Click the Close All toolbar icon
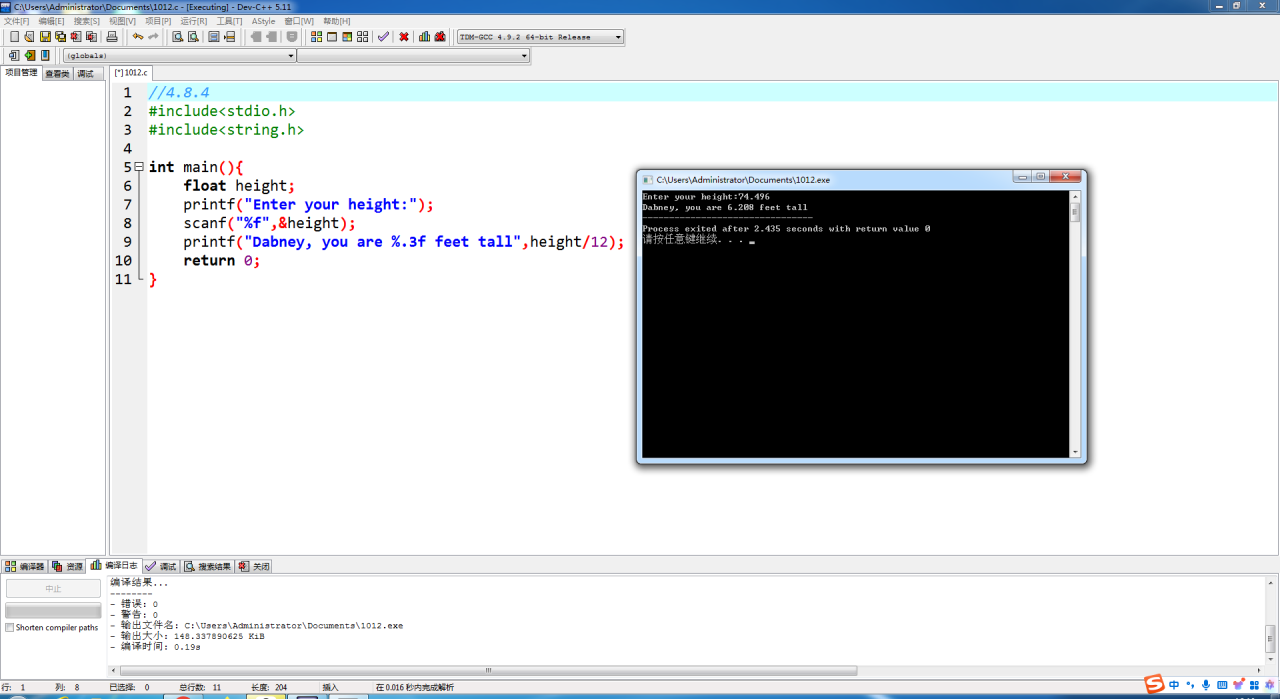1280x699 pixels. click(91, 37)
